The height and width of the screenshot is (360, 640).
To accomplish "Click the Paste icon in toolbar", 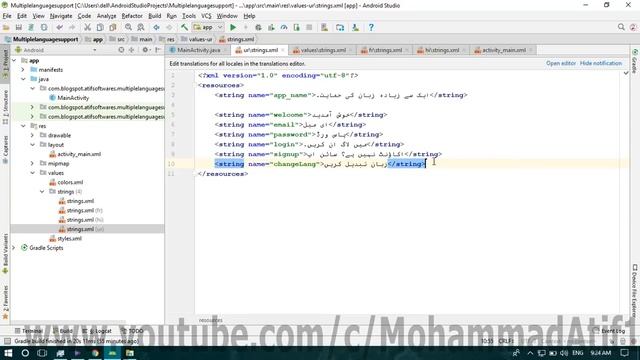I will 113,27.
